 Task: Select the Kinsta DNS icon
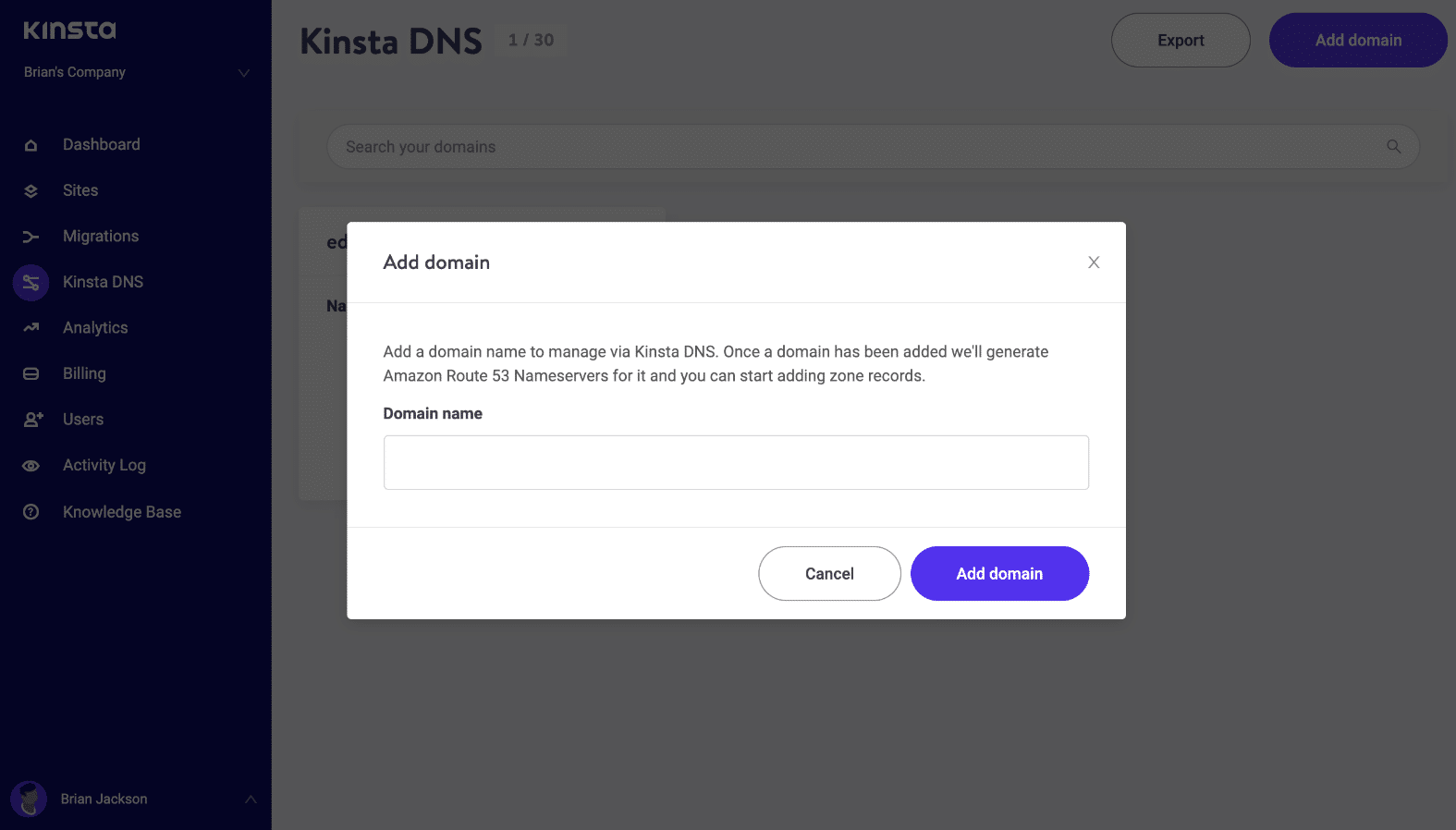31,282
